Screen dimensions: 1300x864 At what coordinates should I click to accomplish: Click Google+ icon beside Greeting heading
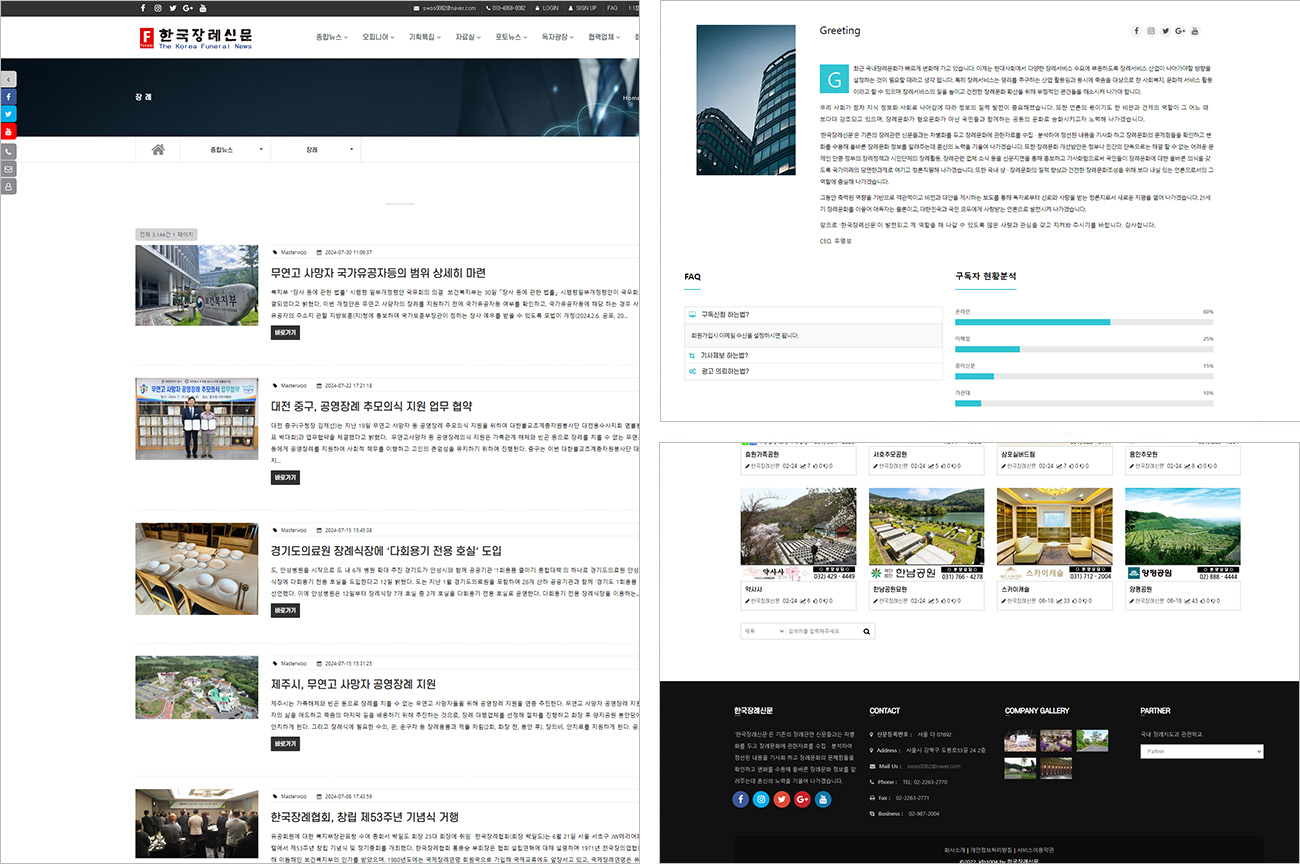point(1180,31)
